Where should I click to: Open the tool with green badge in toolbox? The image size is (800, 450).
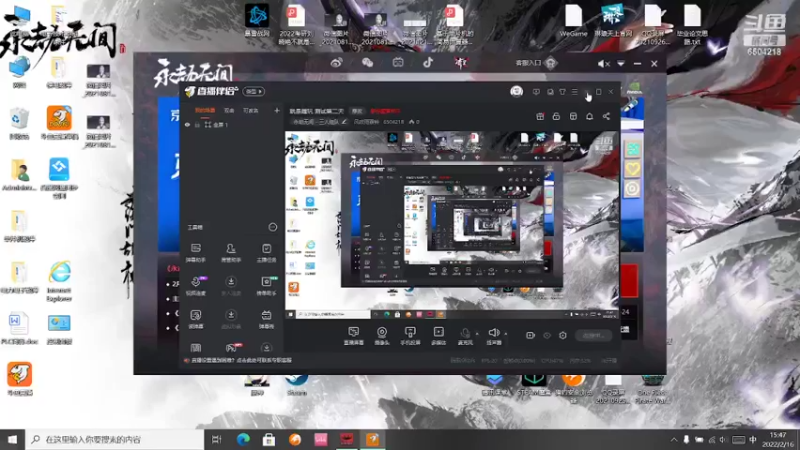pyautogui.click(x=266, y=286)
